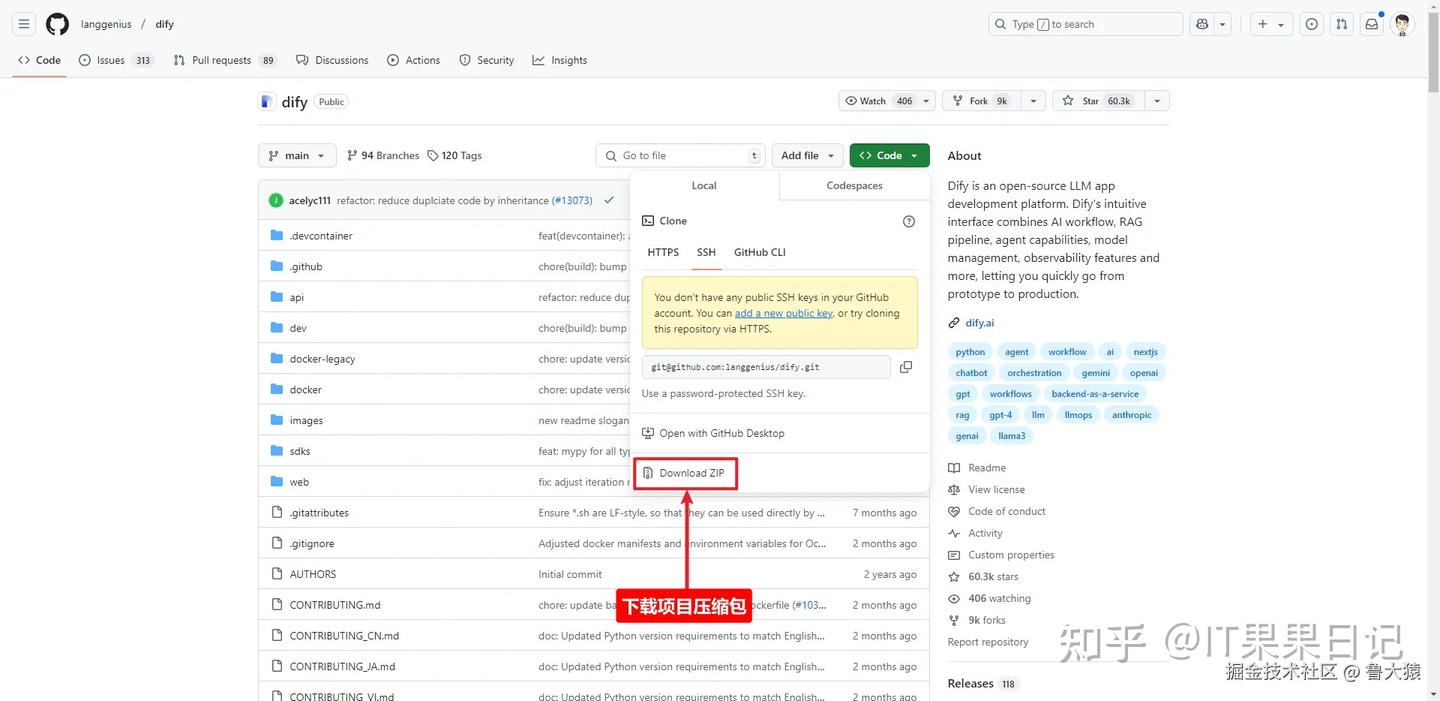
Task: Open your profile avatar menu
Action: tap(1402, 23)
